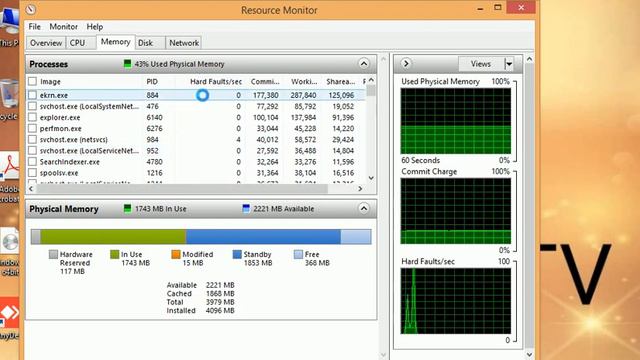Check the svchost.exe (LocalServiceNet...) checkbox
The height and width of the screenshot is (360, 640).
click(33, 150)
